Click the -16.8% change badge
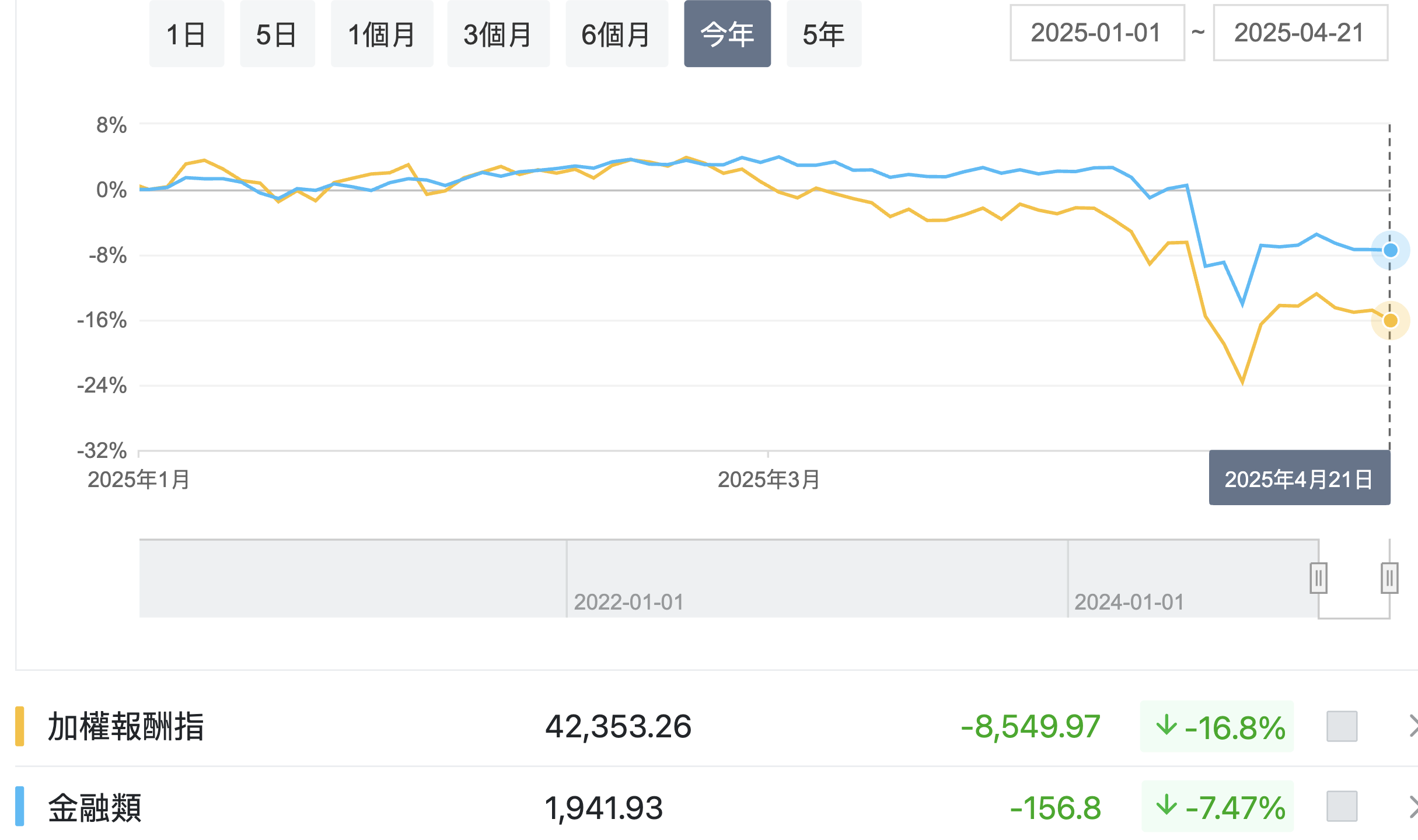This screenshot has height=840, width=1418. 1217,727
